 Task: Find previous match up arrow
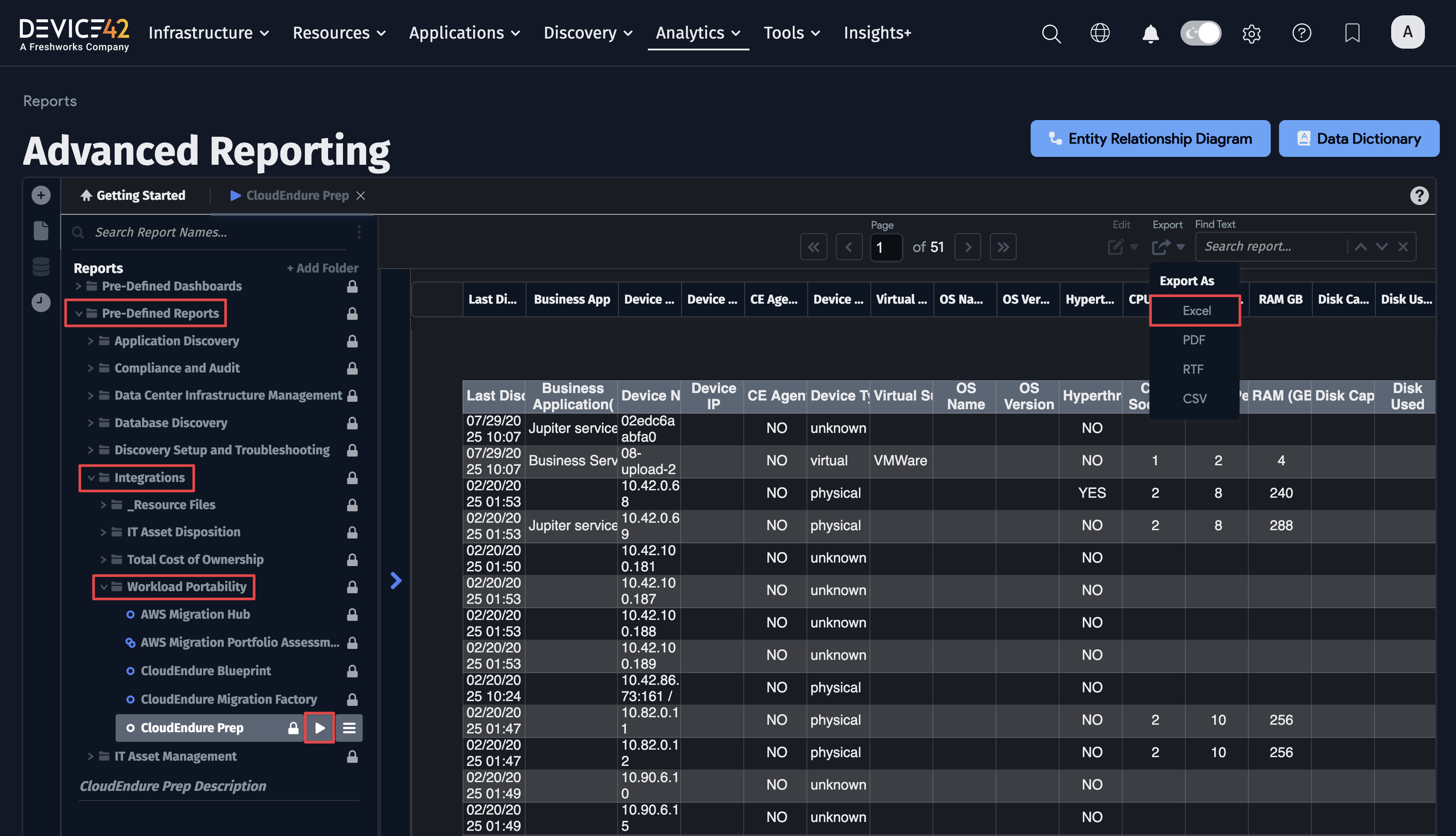(1360, 247)
